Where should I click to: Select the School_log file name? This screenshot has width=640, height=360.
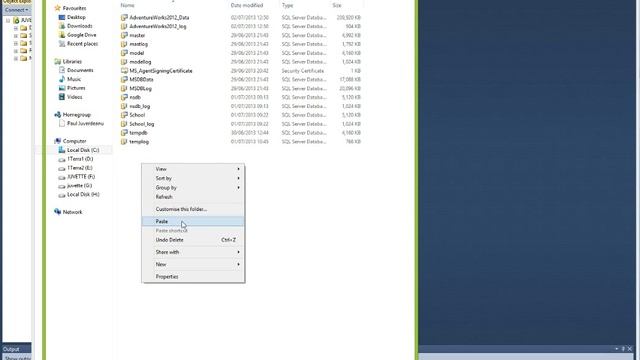(x=142, y=124)
